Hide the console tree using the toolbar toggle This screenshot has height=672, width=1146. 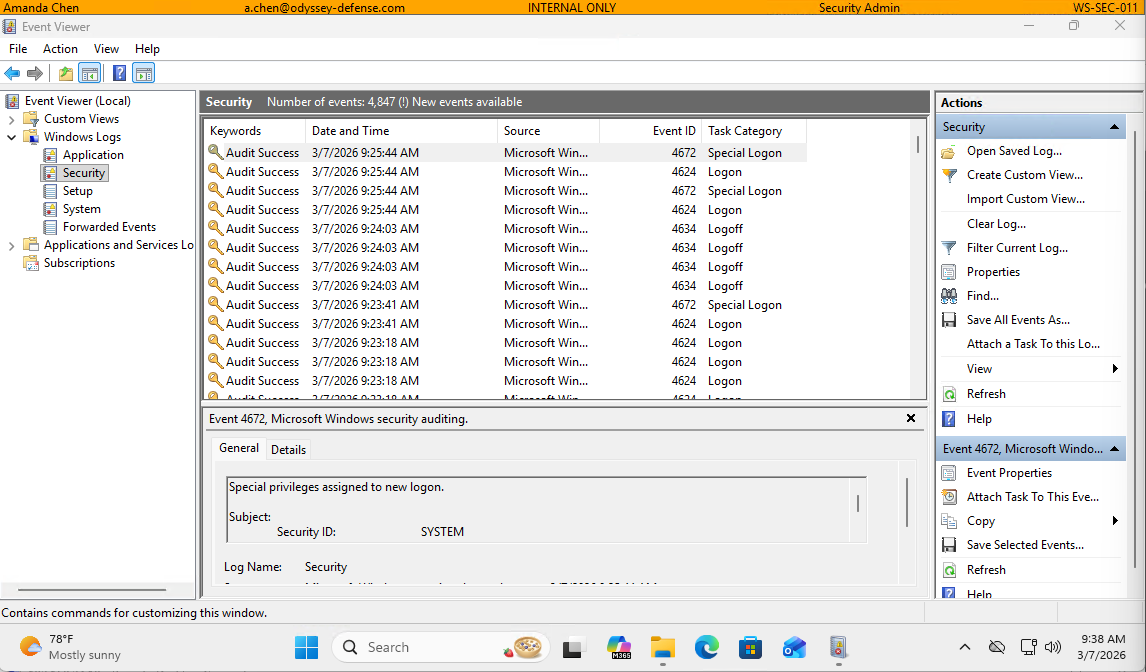click(x=89, y=72)
